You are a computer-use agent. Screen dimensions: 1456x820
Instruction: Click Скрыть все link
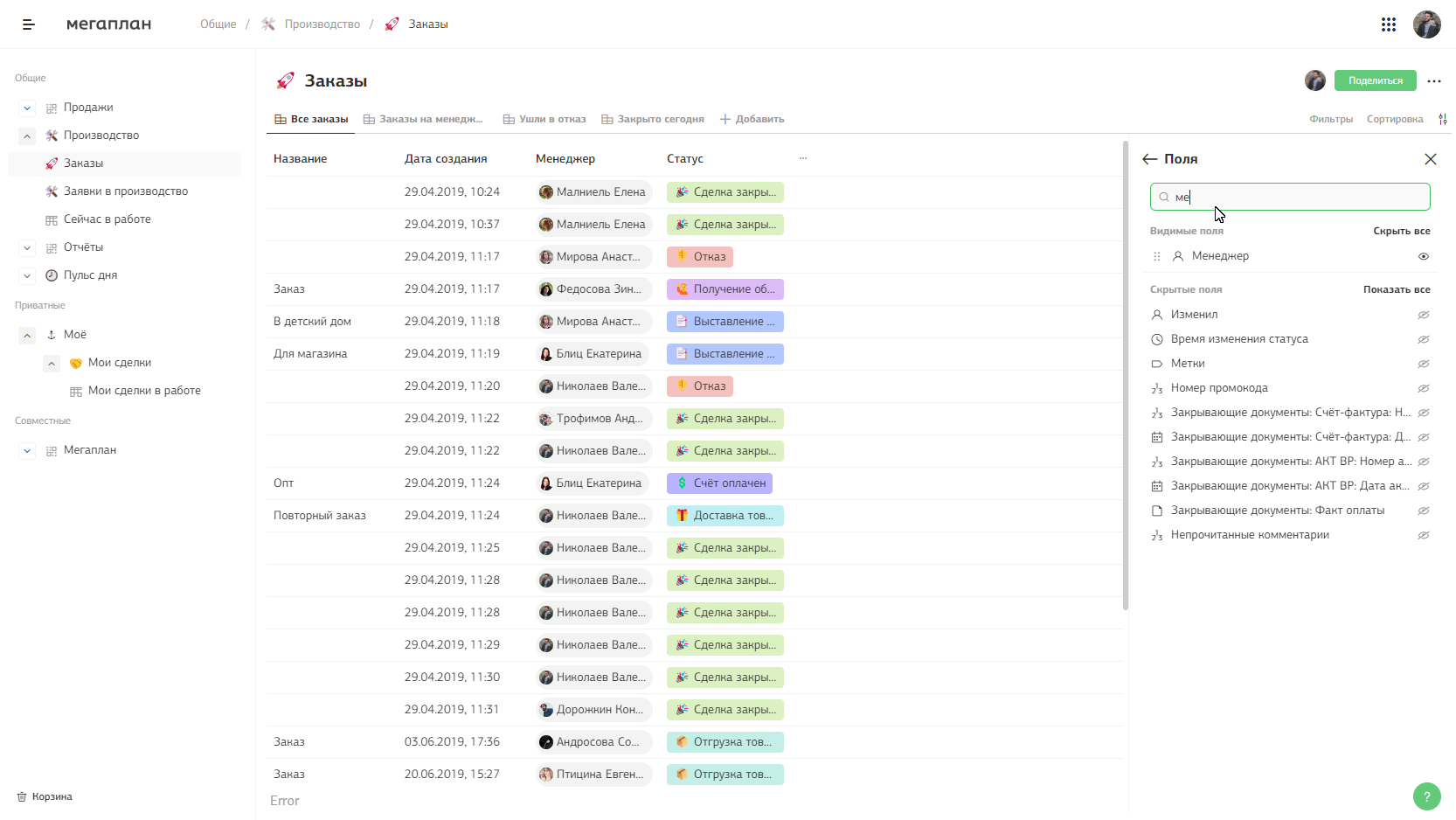1402,231
